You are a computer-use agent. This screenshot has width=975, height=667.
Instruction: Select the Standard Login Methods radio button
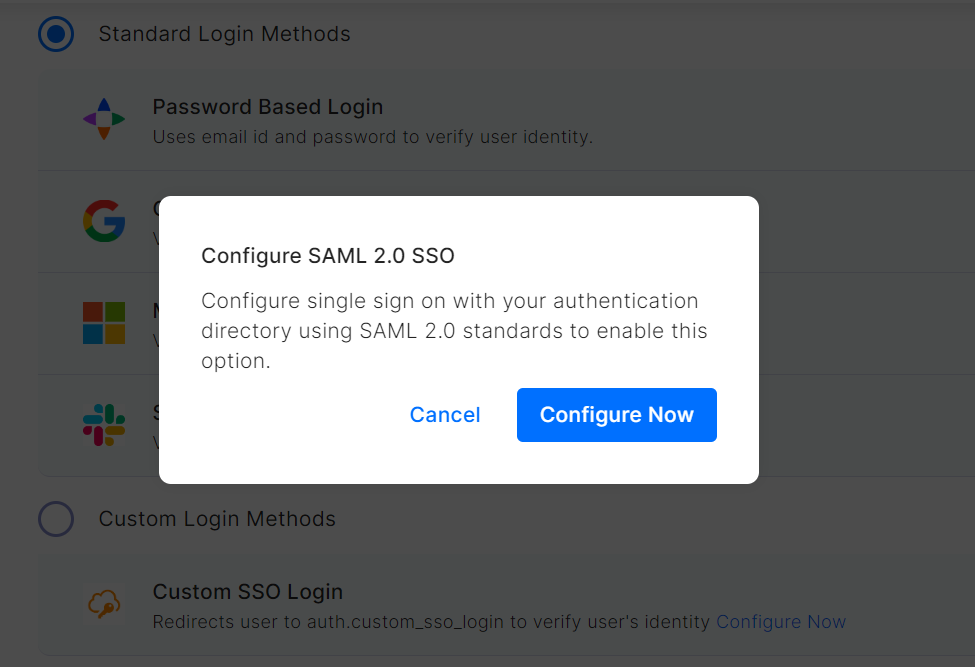tap(56, 35)
